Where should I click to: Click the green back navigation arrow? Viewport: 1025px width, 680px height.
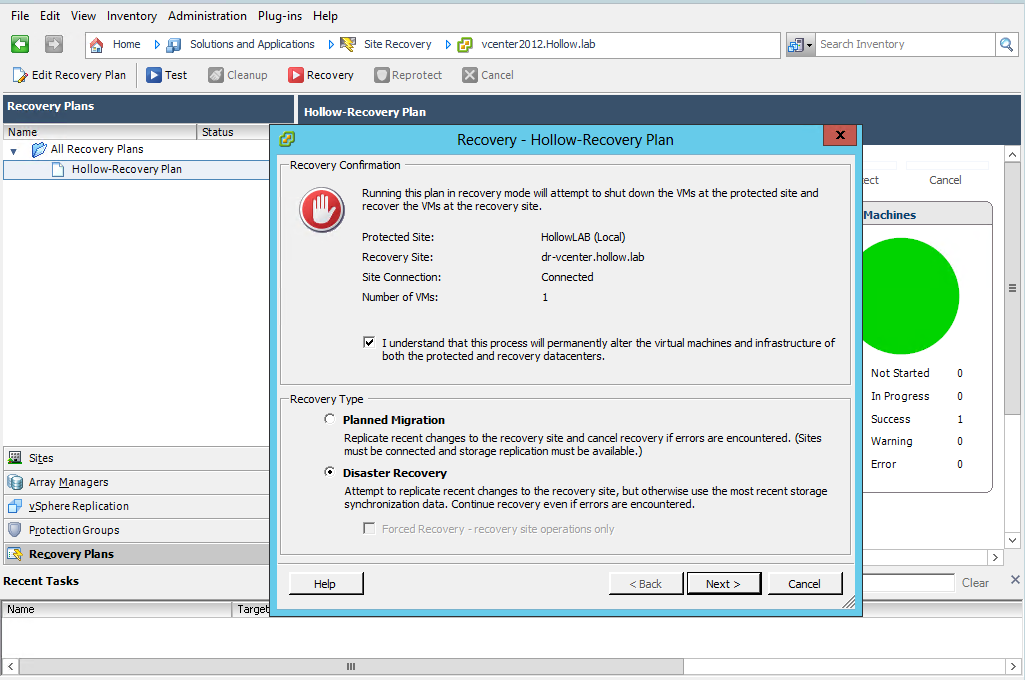tap(20, 44)
